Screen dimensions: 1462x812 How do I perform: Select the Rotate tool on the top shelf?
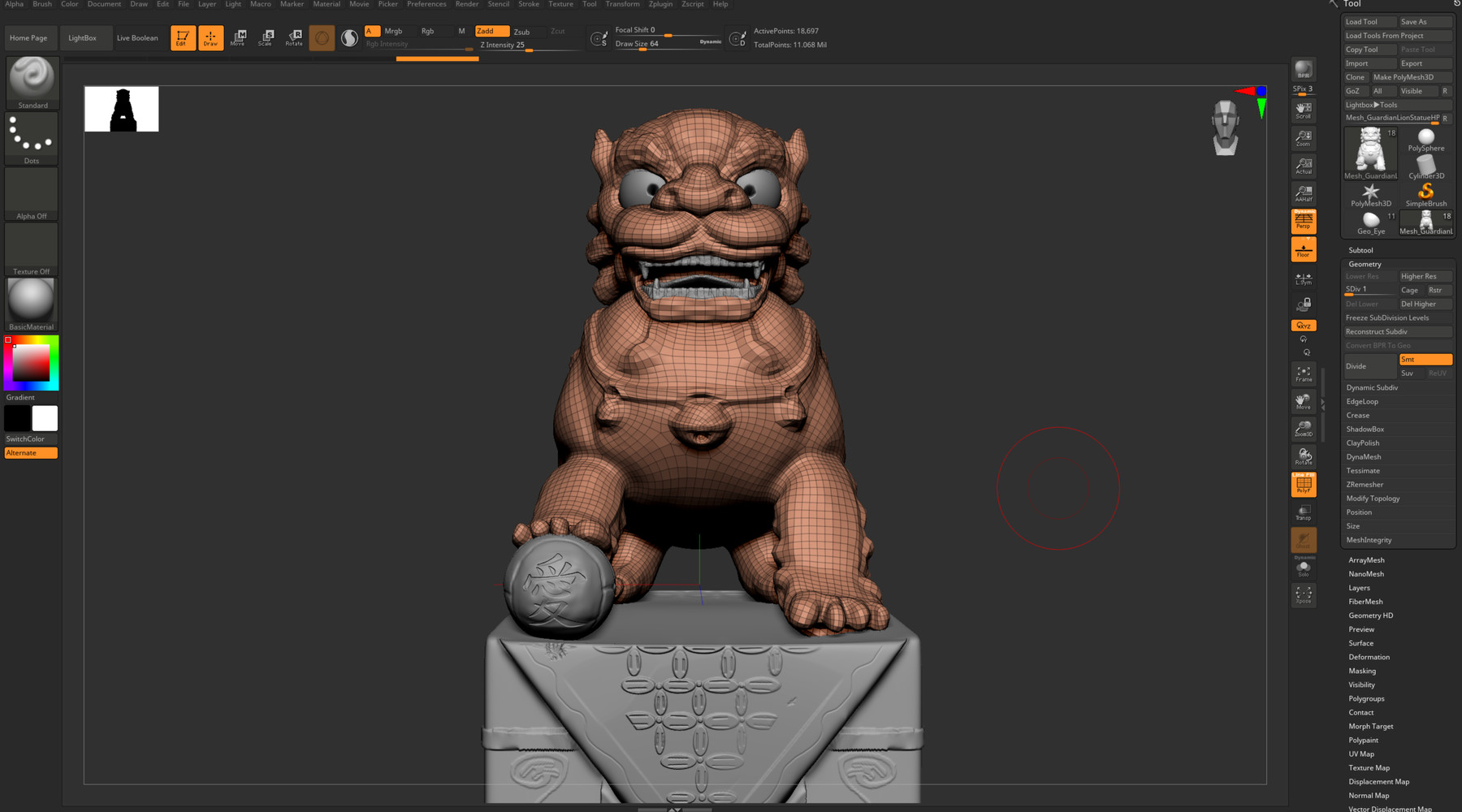click(x=292, y=37)
